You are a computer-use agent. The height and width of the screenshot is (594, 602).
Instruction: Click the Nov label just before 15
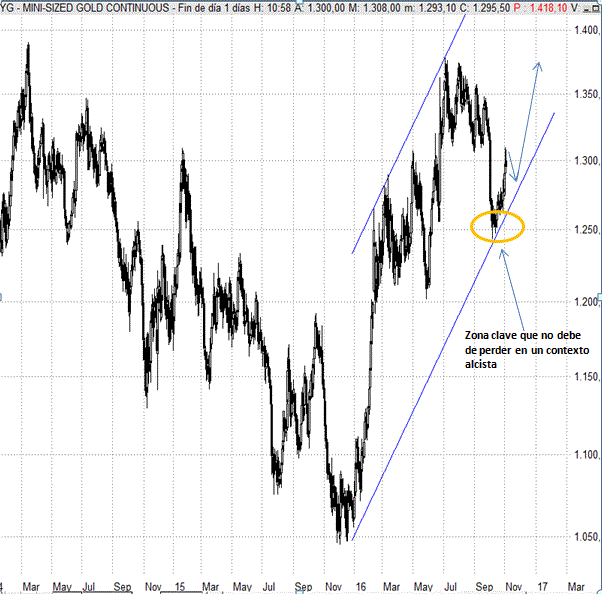point(153,587)
